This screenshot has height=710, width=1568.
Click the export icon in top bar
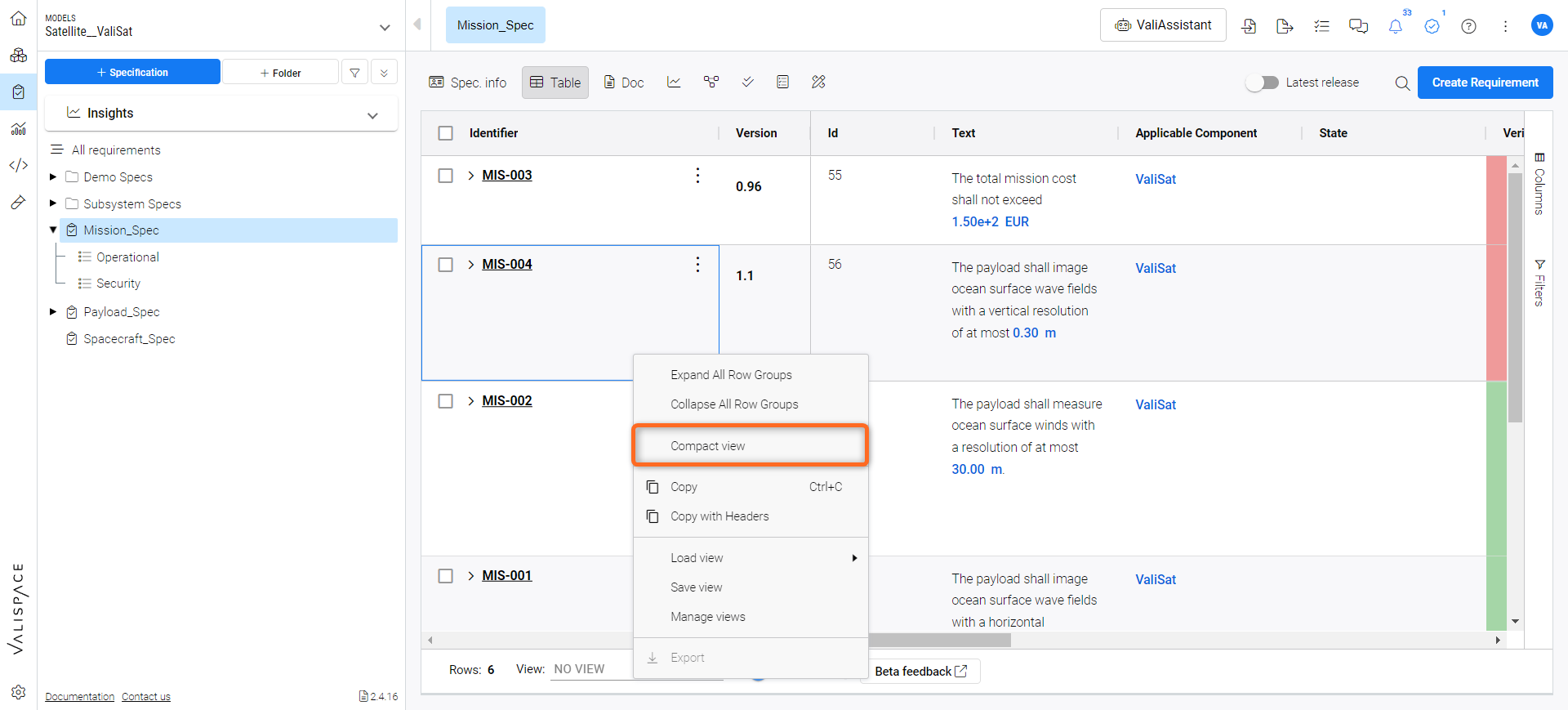1285,26
